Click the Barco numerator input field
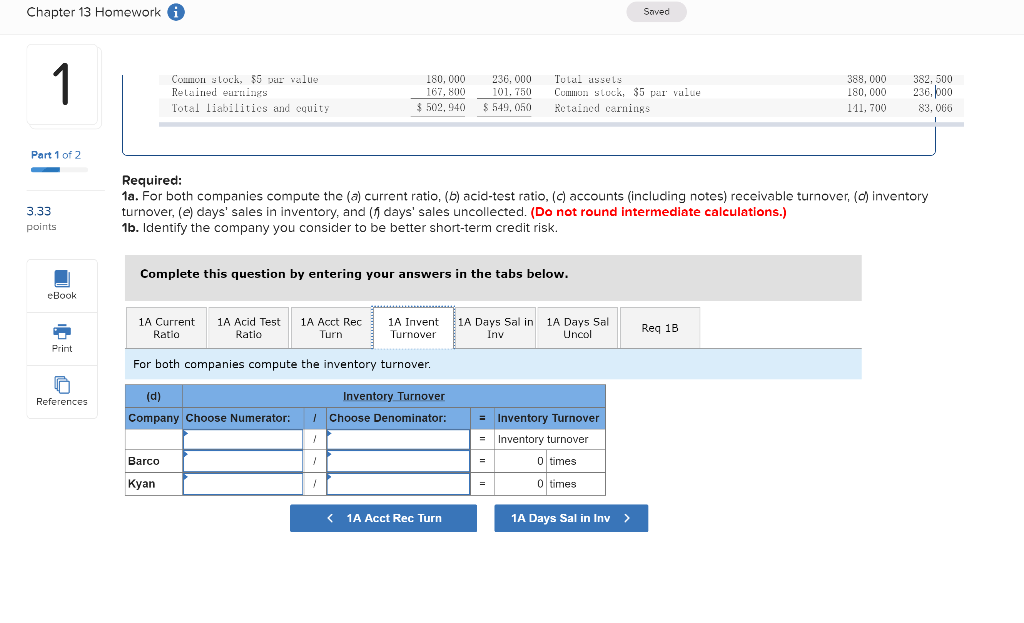Image resolution: width=1024 pixels, height=623 pixels. (243, 461)
